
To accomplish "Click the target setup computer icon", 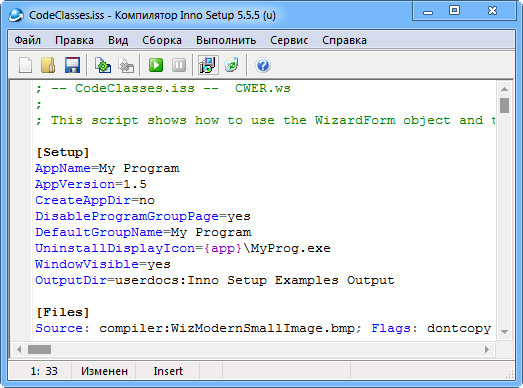I will coord(208,65).
